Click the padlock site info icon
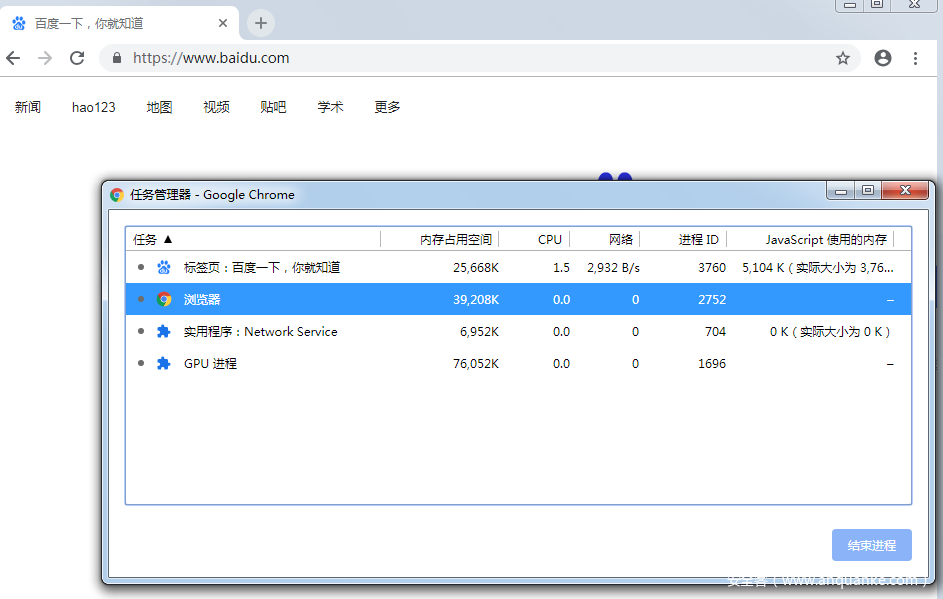 click(x=117, y=58)
